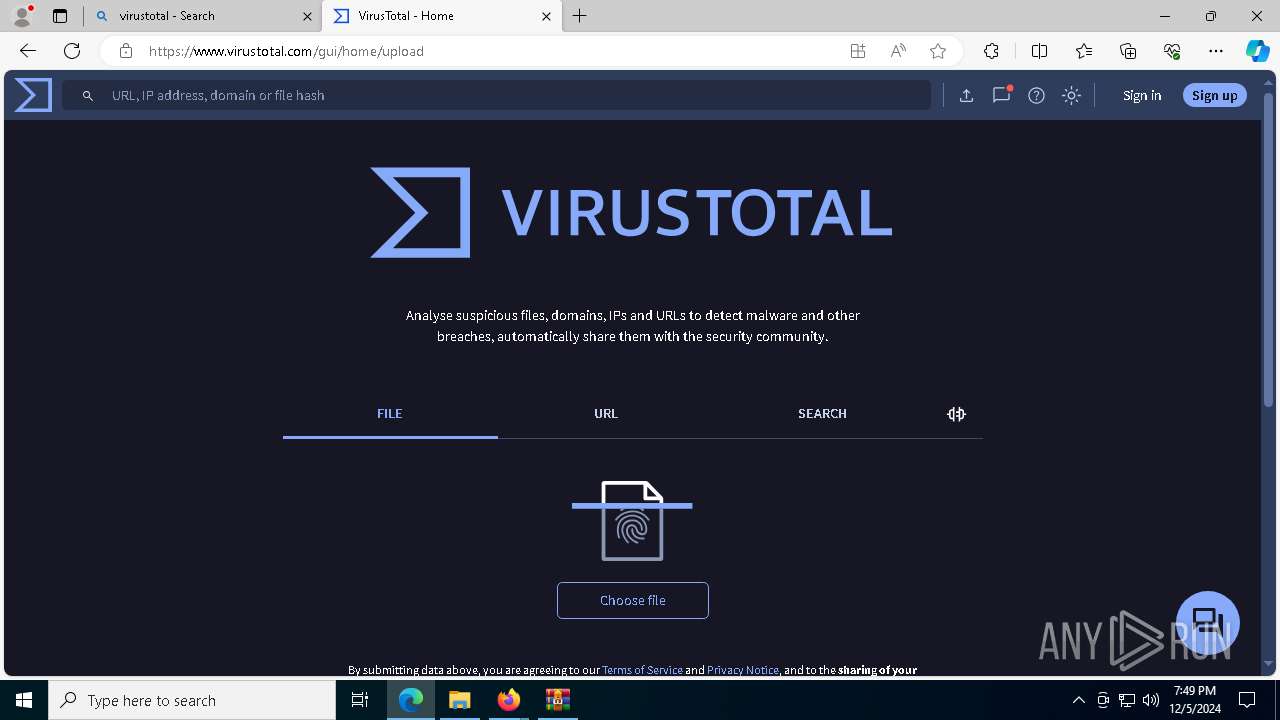Click the VirusTotal logo icon in header
Image resolution: width=1280 pixels, height=720 pixels.
33,95
